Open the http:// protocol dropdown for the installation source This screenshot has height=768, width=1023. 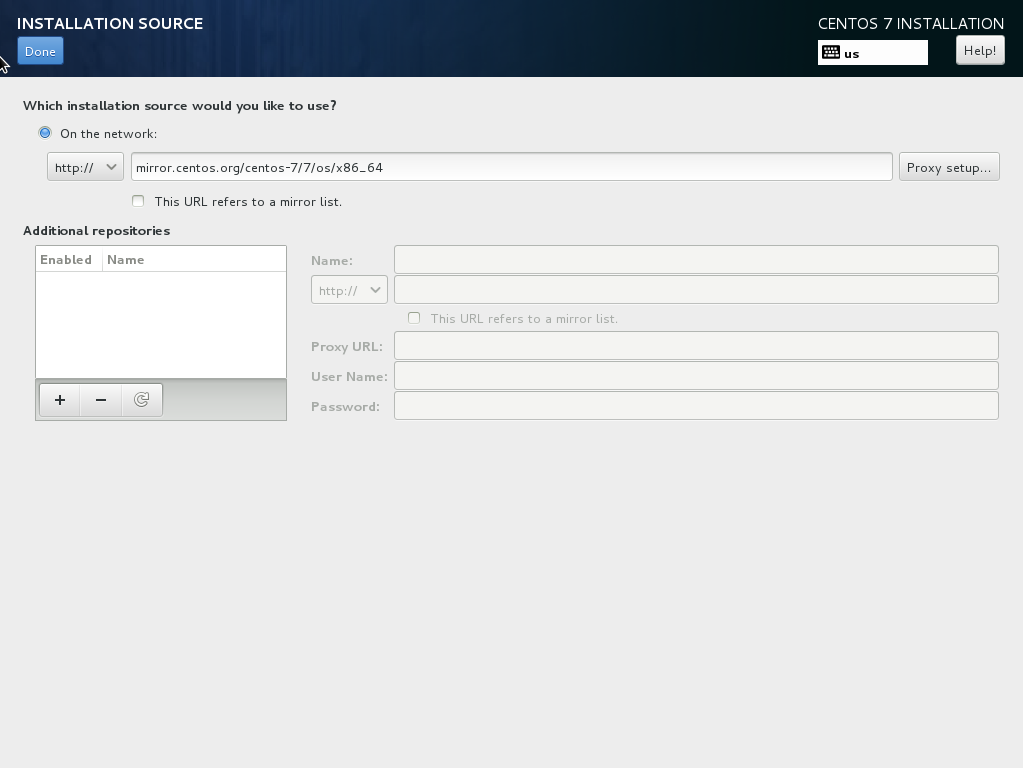tap(85, 167)
